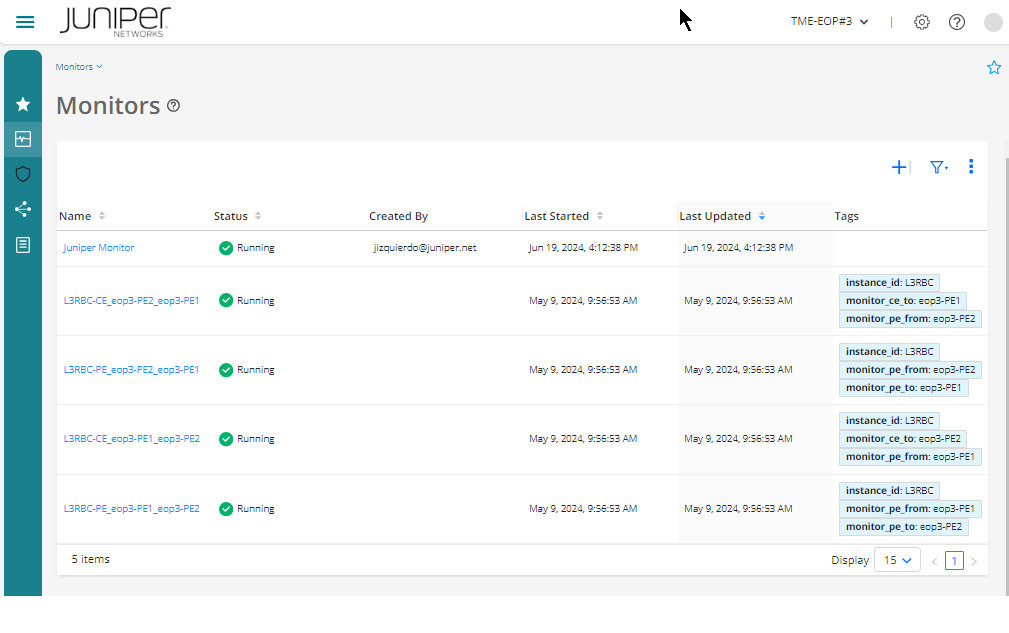Open the hamburger navigation menu
This screenshot has height=633, width=1009.
click(x=25, y=22)
